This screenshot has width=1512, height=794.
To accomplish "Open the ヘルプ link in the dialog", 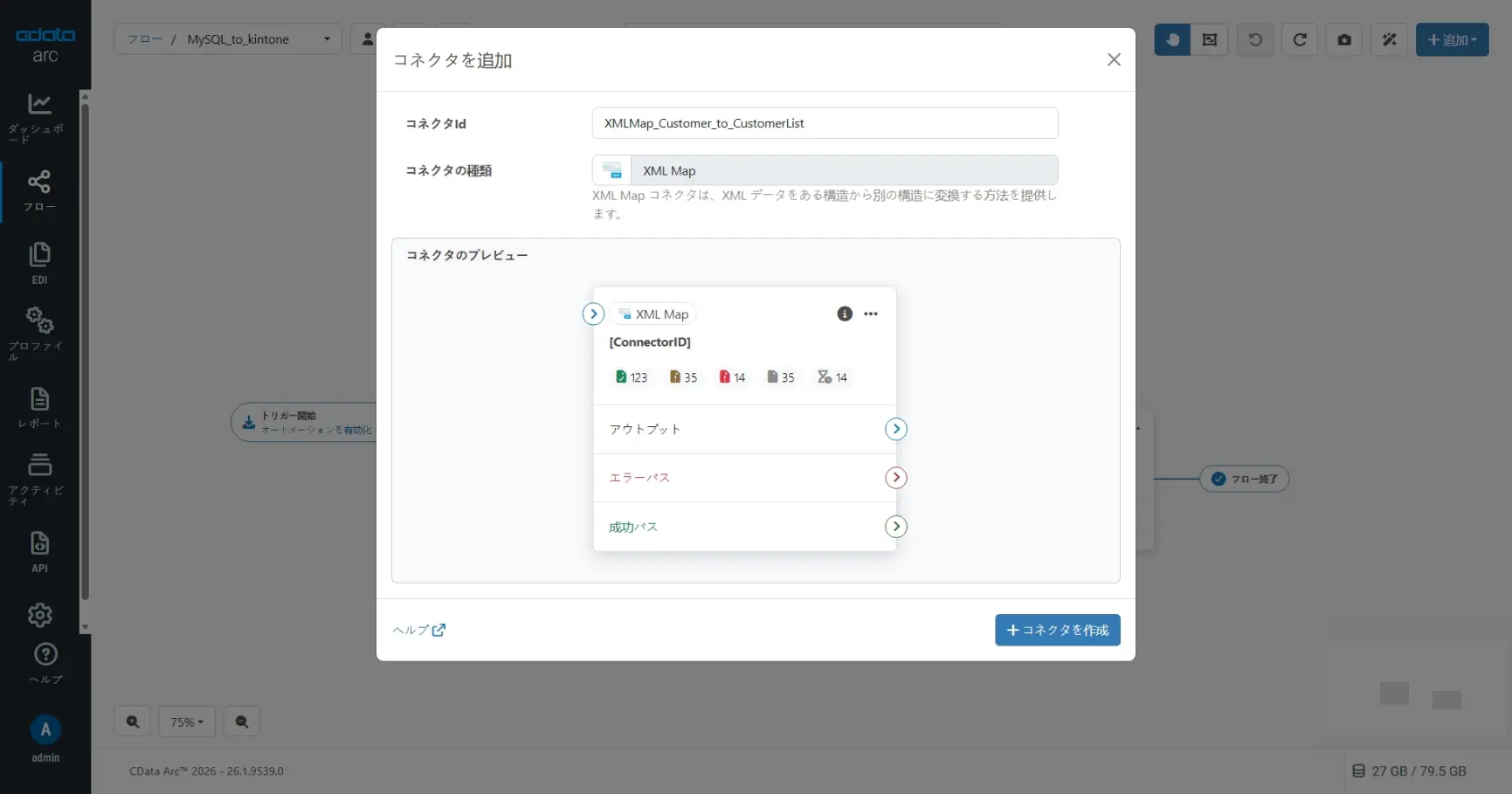I will 419,630.
